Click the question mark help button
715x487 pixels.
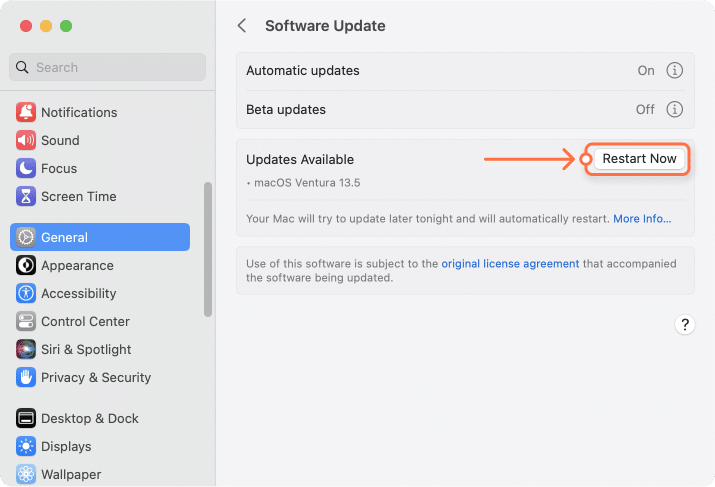tap(685, 324)
